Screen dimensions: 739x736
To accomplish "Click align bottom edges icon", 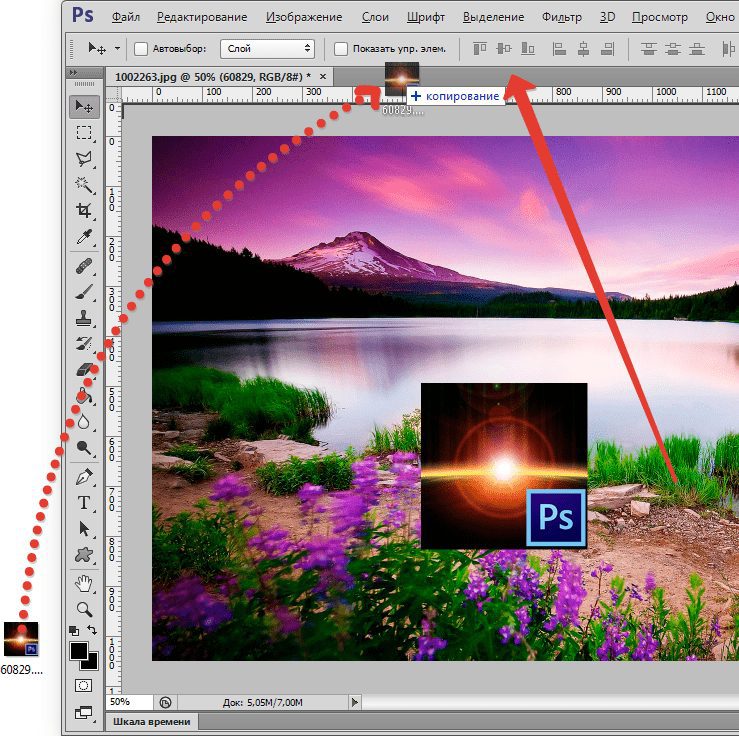I will [x=528, y=49].
